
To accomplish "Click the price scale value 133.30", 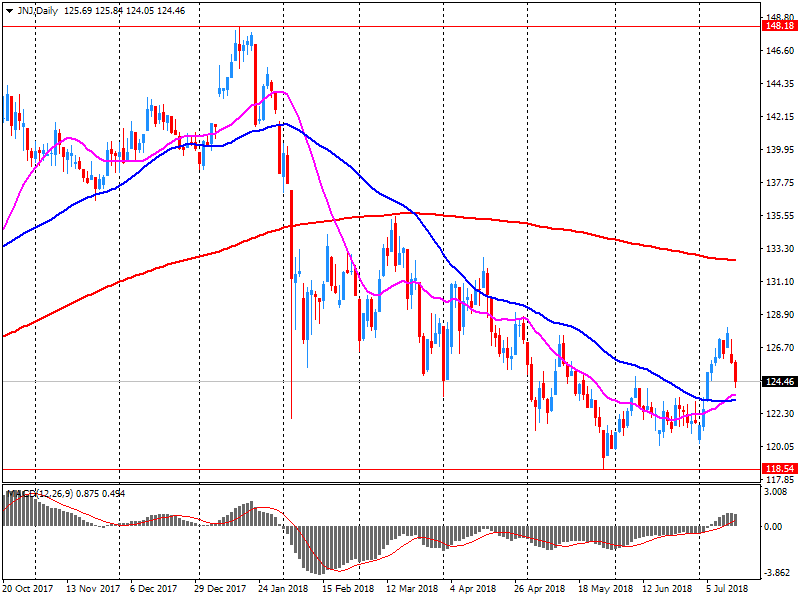I will point(781,248).
